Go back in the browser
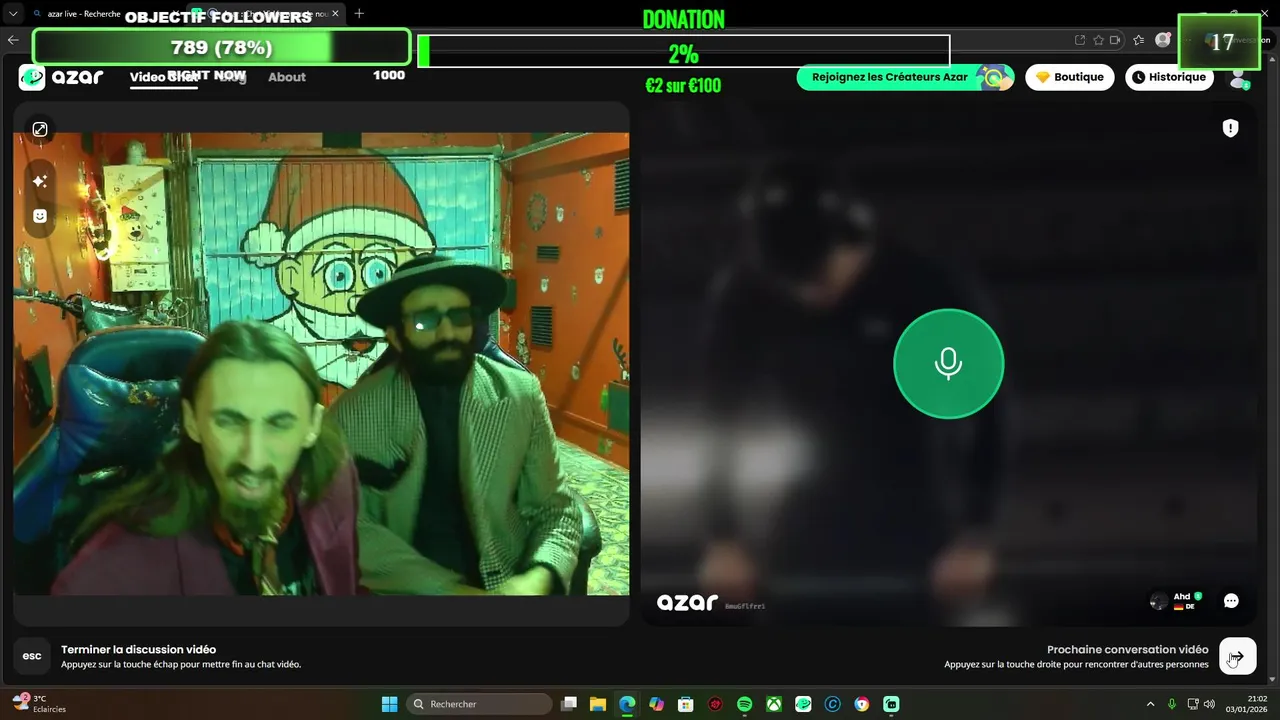Screen dimensions: 1280x720 point(13,40)
